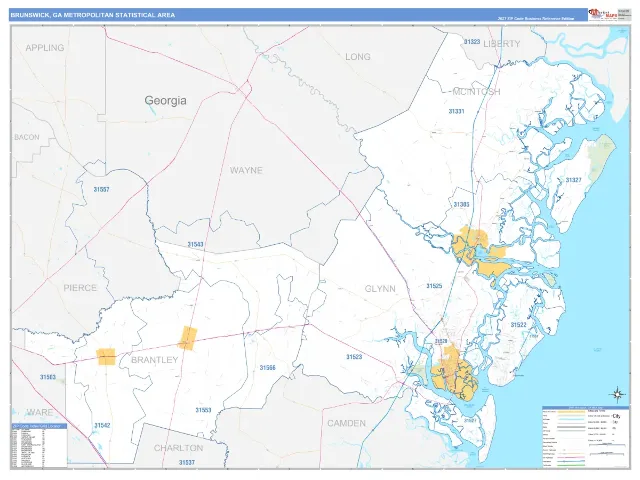Screen dimensions: 640x480
Task: Select ZIP code label 31323
Action: point(472,42)
